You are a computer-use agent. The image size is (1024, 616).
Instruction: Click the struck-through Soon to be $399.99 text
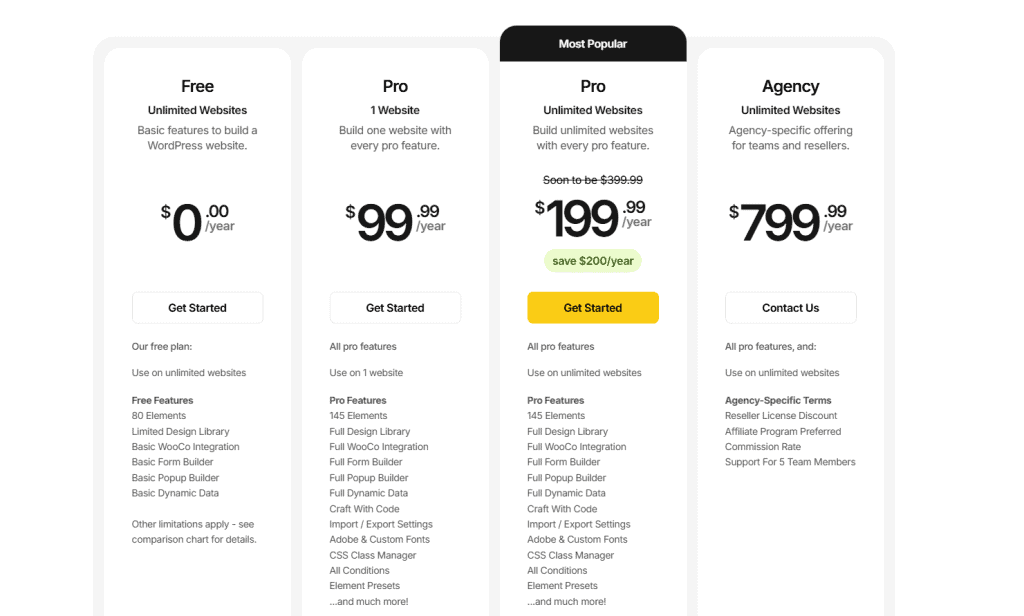tap(593, 180)
